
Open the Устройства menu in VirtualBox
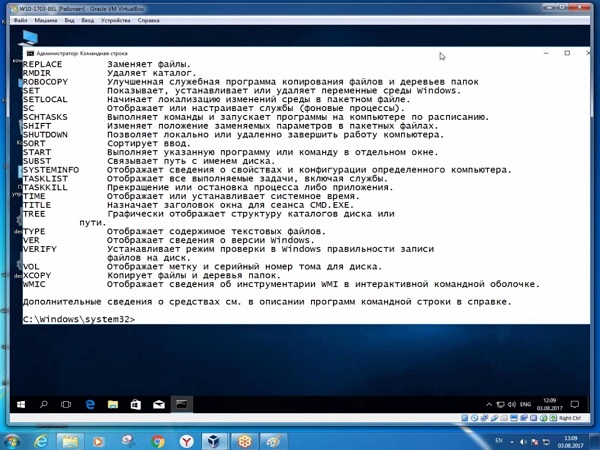[x=115, y=20]
